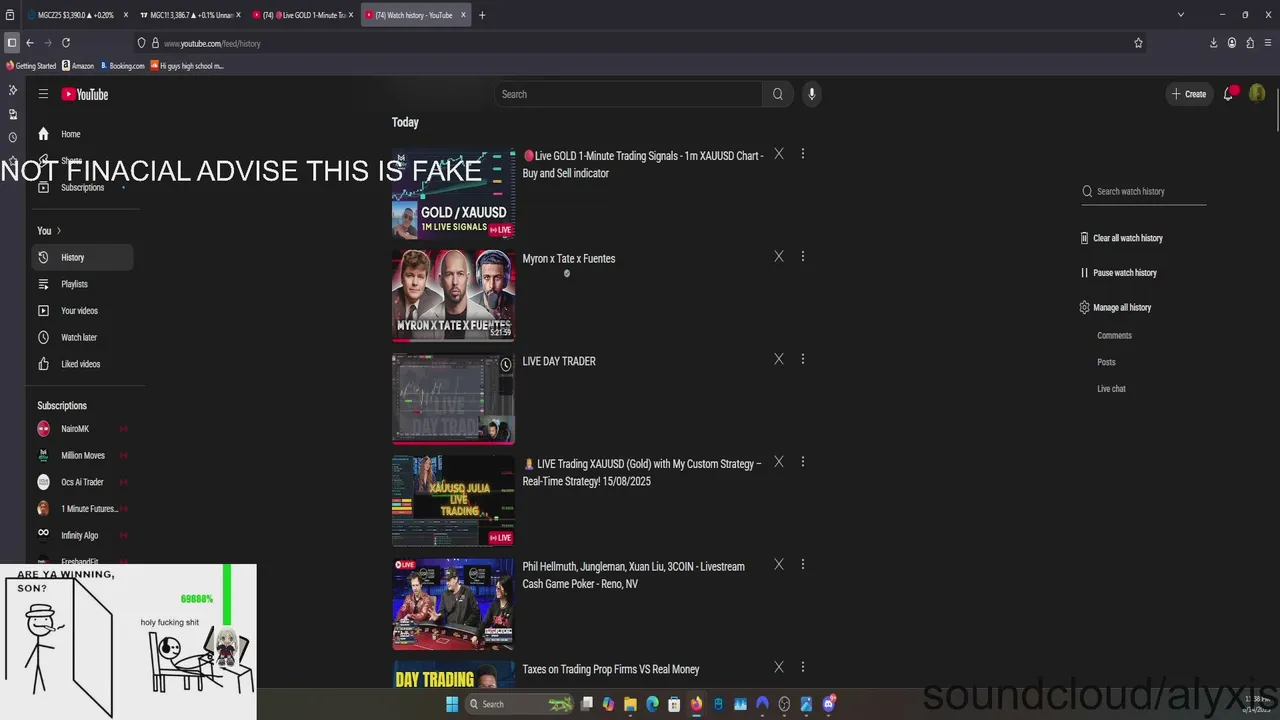Open Windows Start menu
This screenshot has width=1280, height=720.
pyautogui.click(x=451, y=704)
